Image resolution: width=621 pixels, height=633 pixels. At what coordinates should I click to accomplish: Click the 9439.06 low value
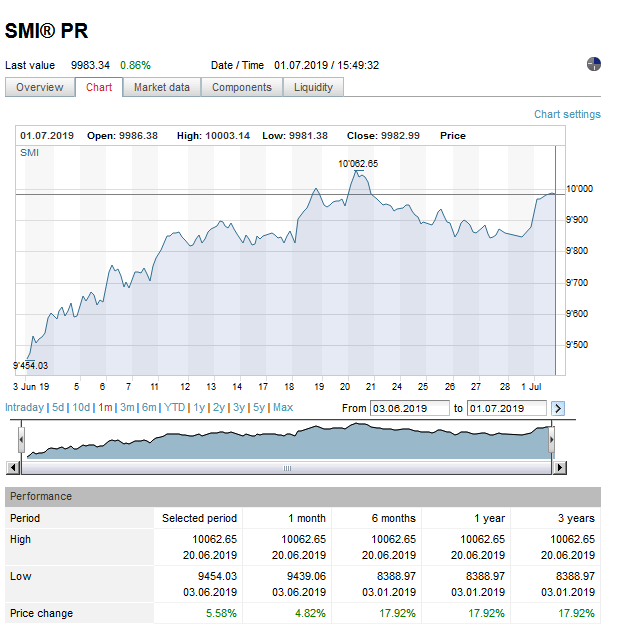pyautogui.click(x=306, y=576)
